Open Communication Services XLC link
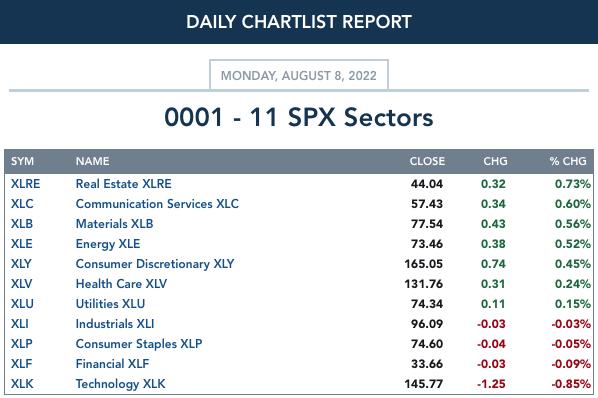Screen dimensions: 598x398 coord(157,204)
